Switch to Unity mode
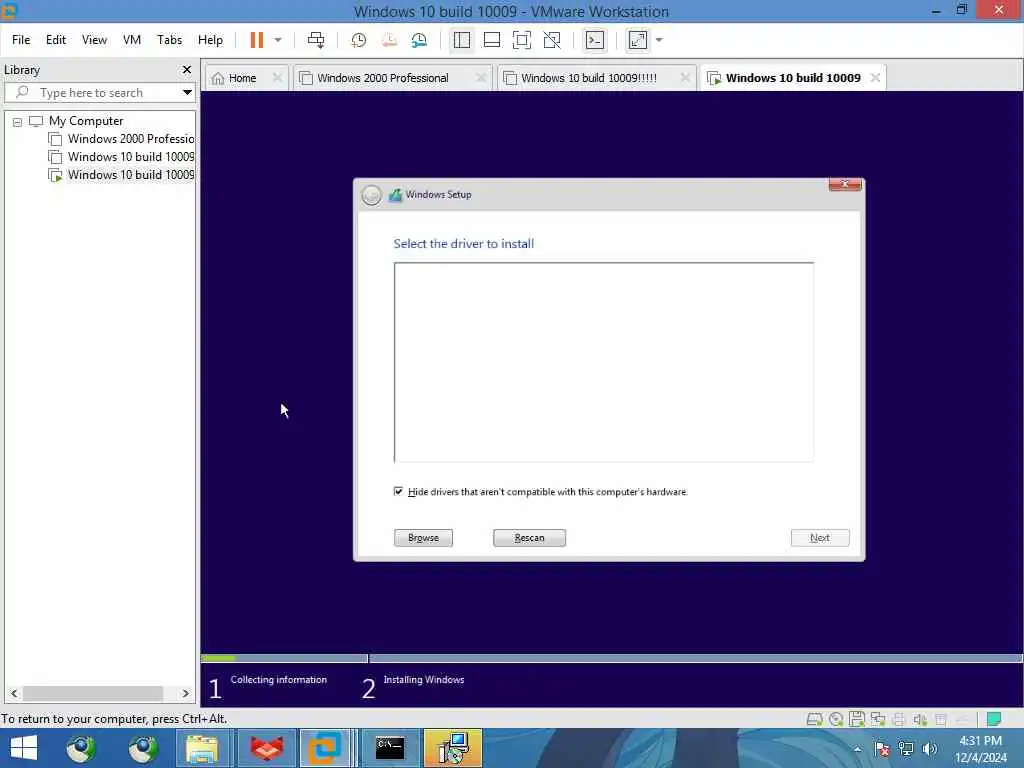The height and width of the screenshot is (768, 1024). pos(552,40)
